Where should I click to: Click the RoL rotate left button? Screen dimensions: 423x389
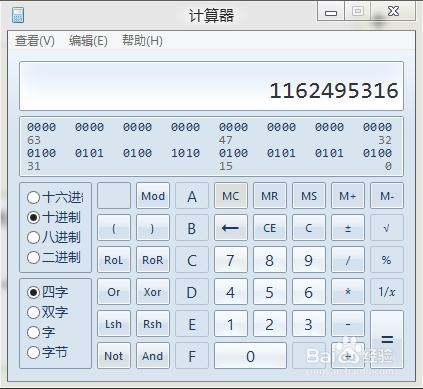[114, 260]
